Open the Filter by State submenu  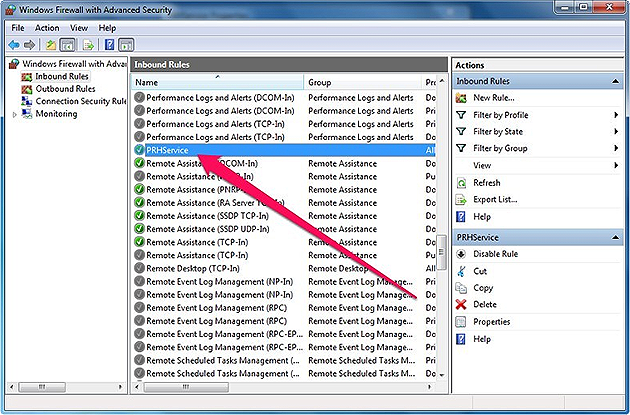point(498,132)
